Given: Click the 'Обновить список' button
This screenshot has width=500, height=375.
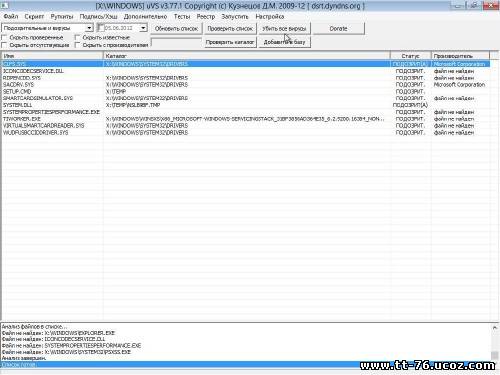Looking at the screenshot, I should coord(176,29).
